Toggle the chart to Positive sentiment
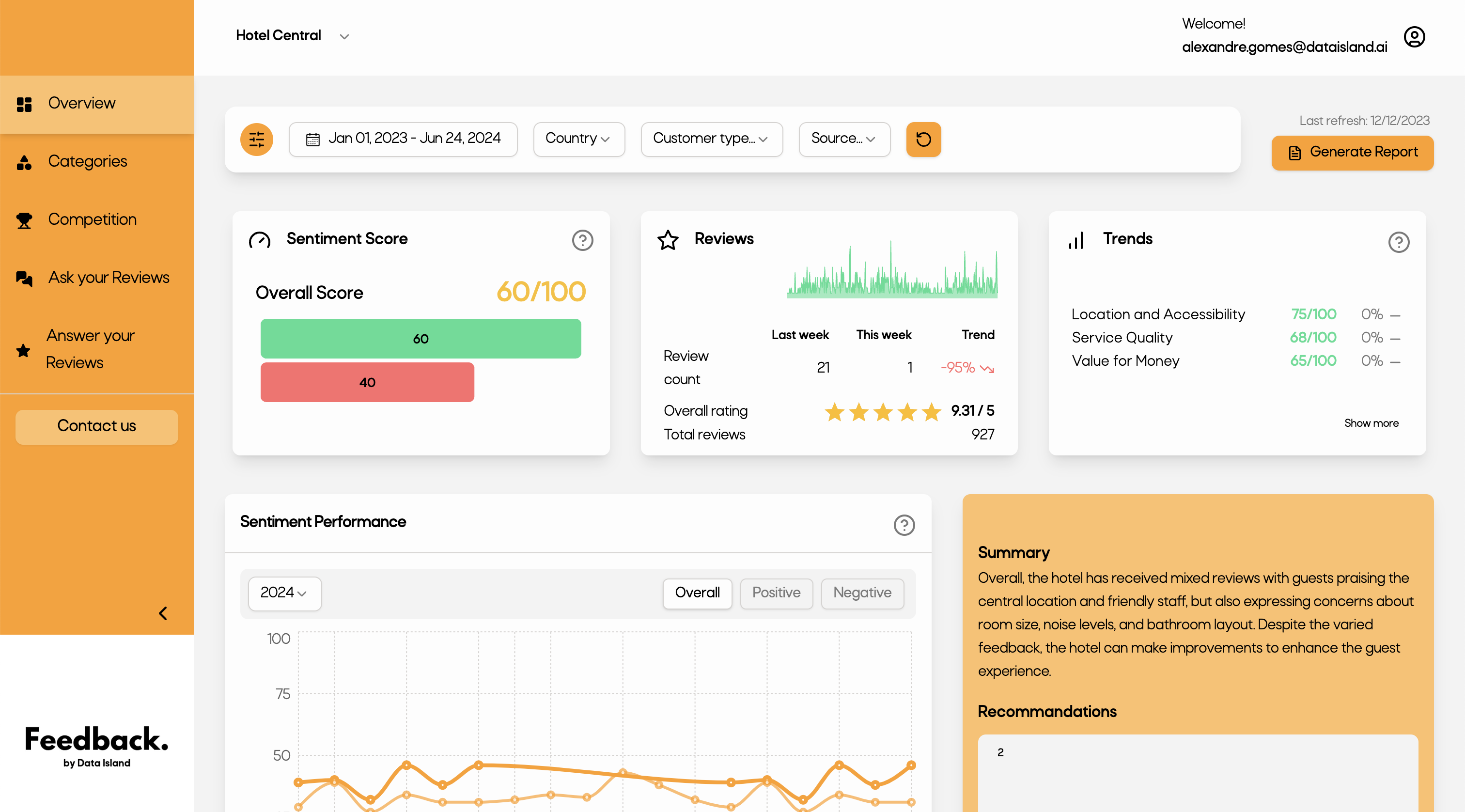Image resolution: width=1465 pixels, height=812 pixels. click(776, 593)
